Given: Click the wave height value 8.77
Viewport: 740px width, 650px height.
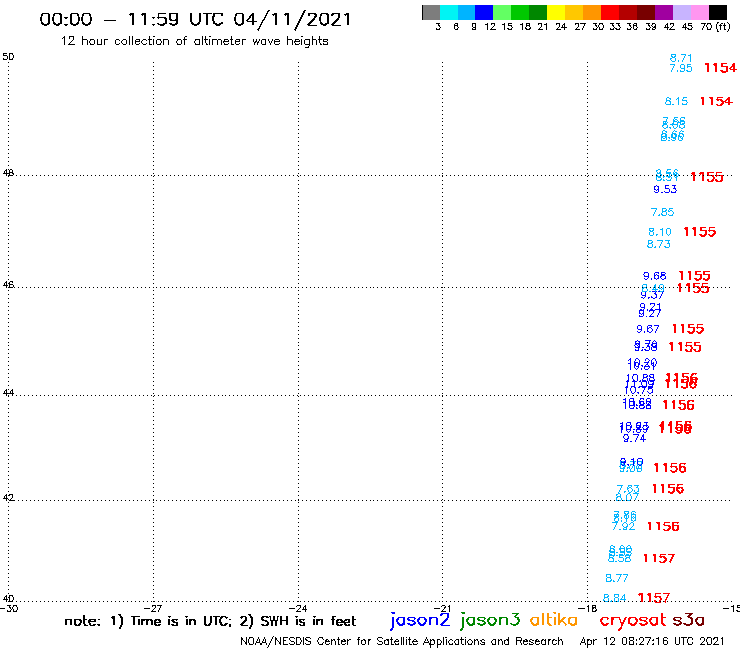Looking at the screenshot, I should [617, 578].
